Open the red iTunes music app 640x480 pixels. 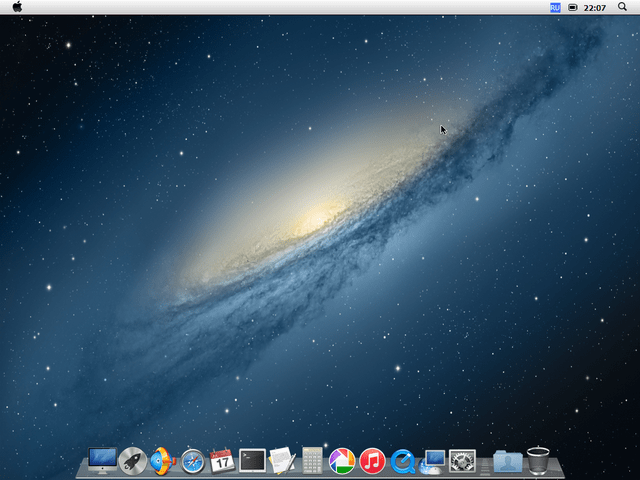coord(372,460)
